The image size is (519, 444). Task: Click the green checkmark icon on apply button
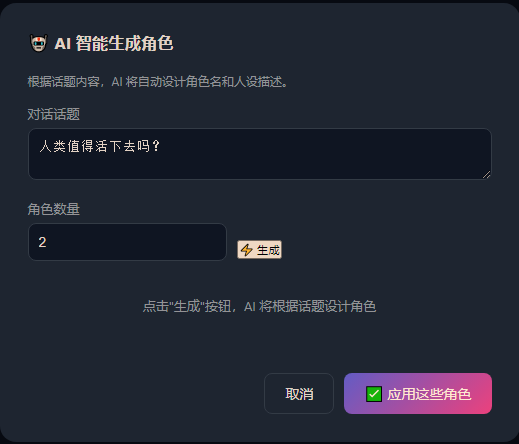click(374, 394)
